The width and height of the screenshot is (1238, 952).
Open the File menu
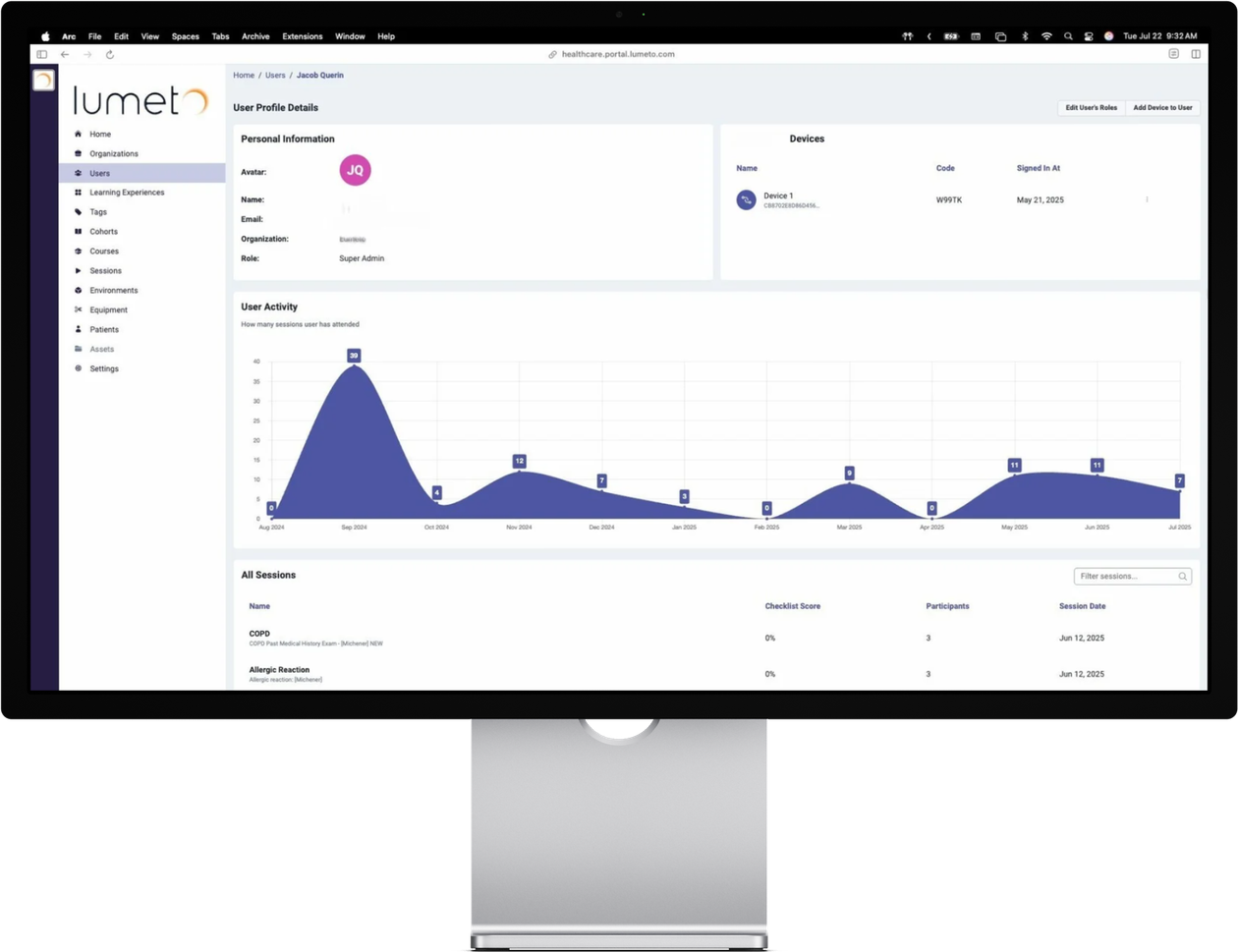tap(94, 36)
